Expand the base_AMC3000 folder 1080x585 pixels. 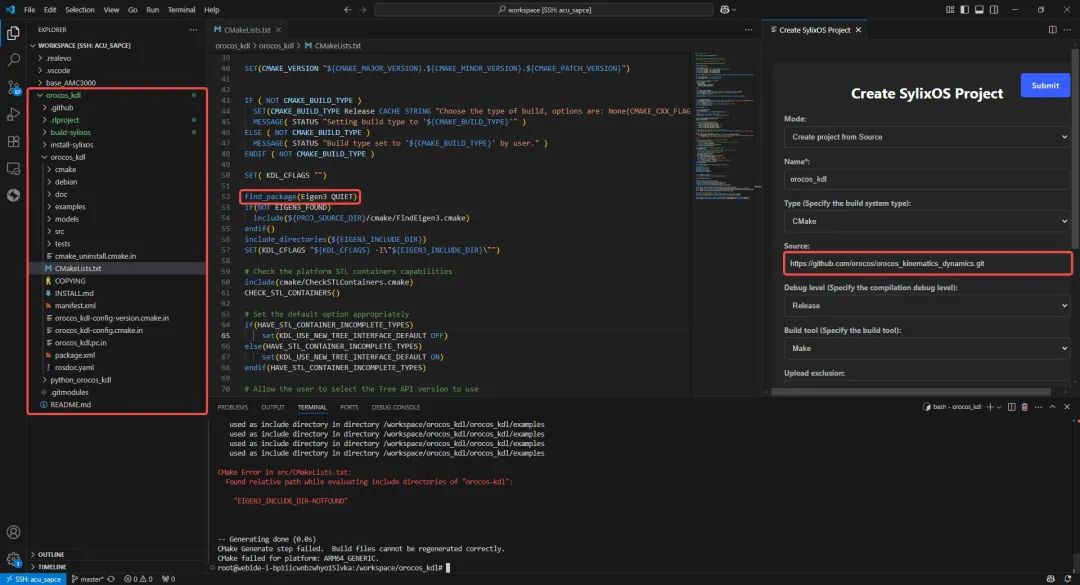[70, 83]
